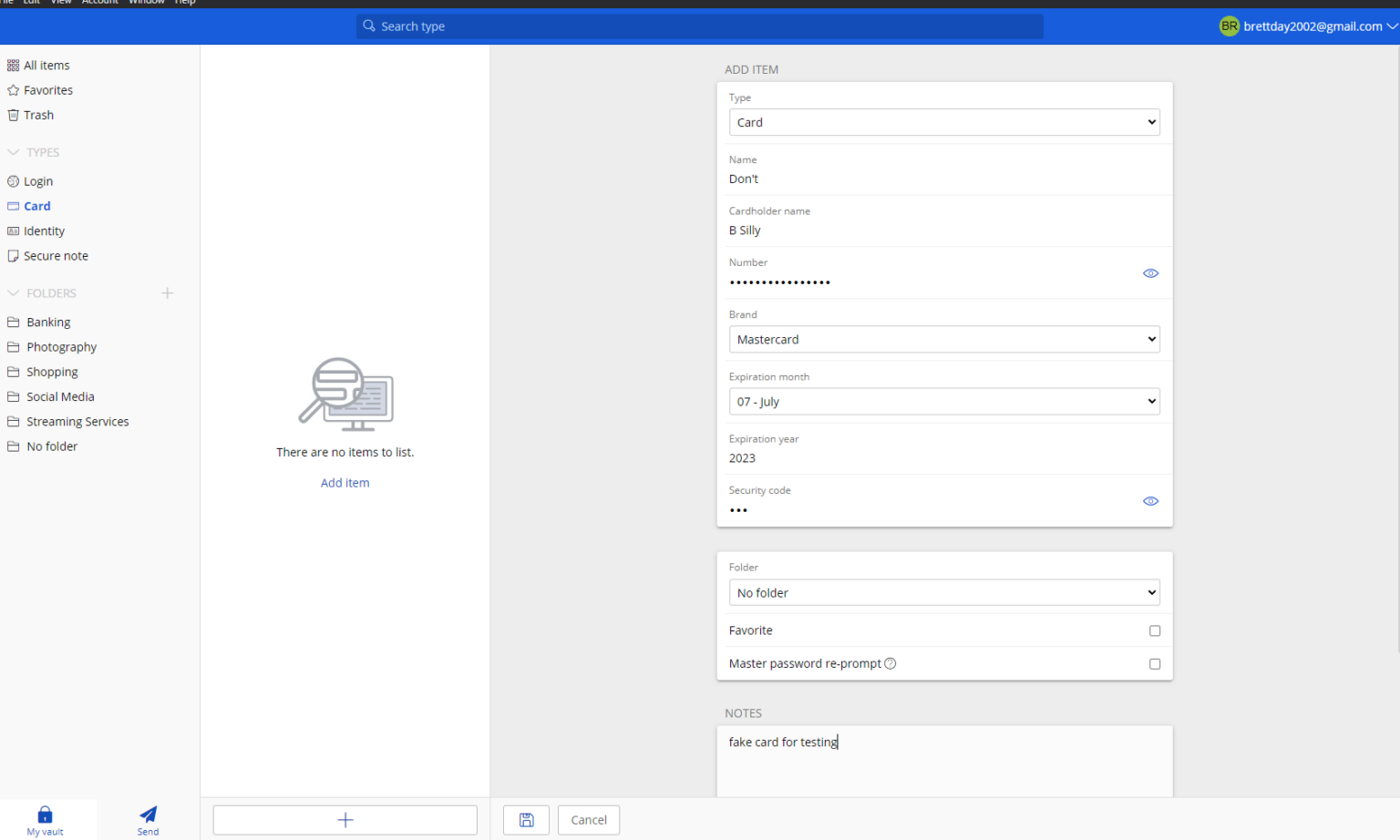This screenshot has height=840, width=1400.
Task: Enable Master password re-prompt
Action: [x=1155, y=663]
